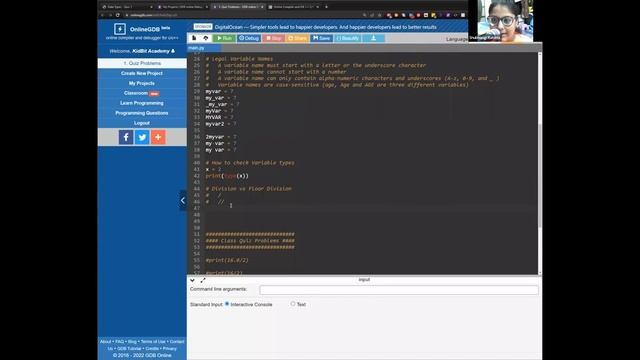This screenshot has width=640, height=360.
Task: Click the Facebook share icon
Action: tap(126, 137)
